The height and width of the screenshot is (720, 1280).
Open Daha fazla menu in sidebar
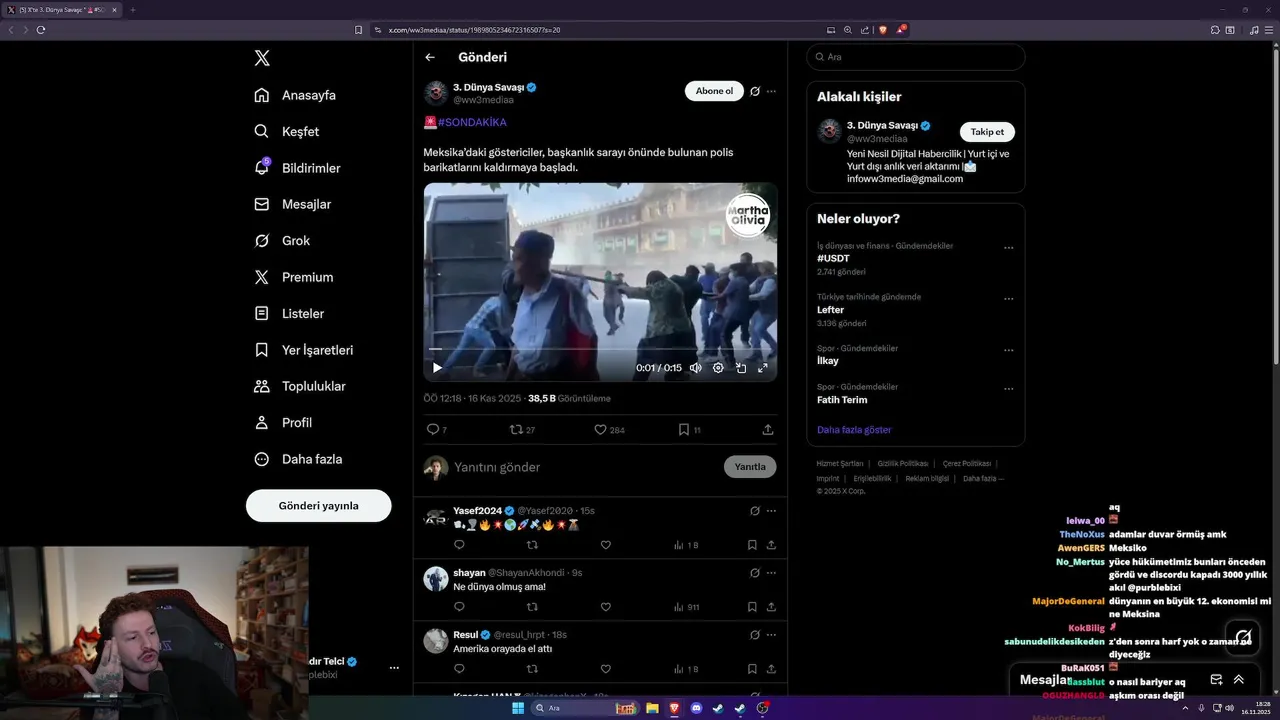tap(298, 459)
